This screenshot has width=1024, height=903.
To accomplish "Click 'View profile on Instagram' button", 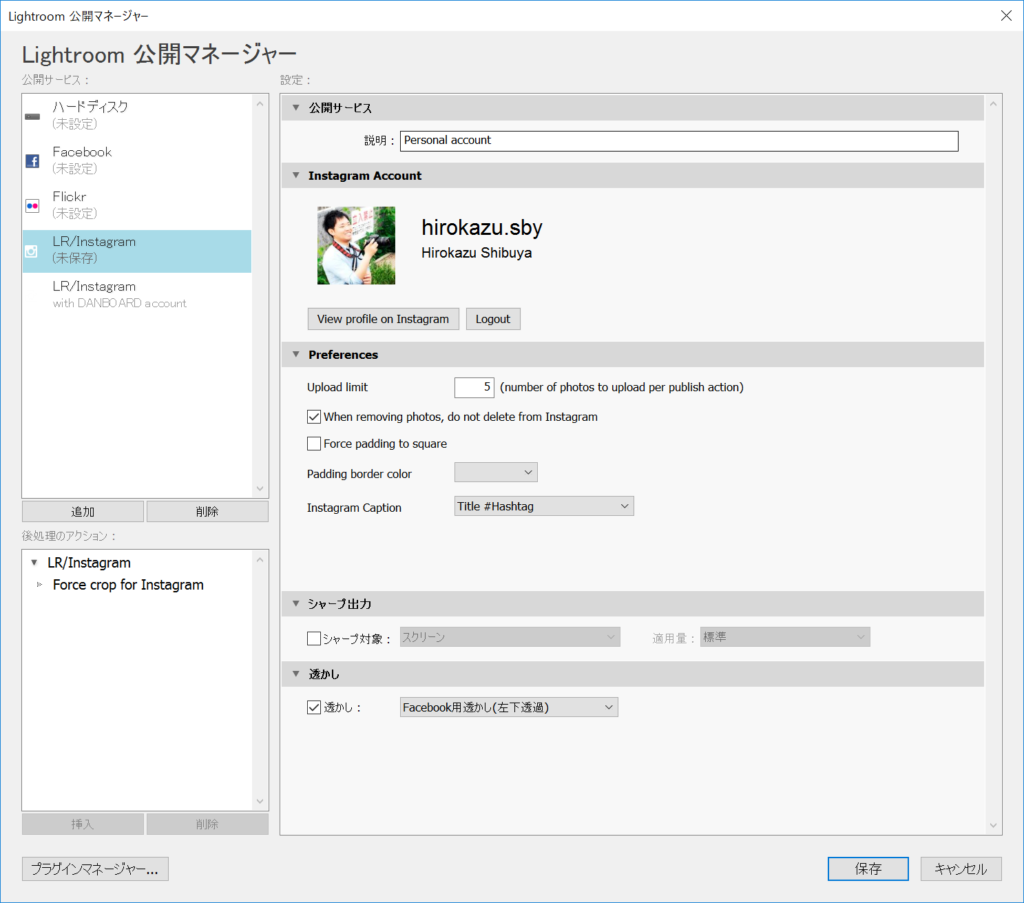I will click(383, 319).
